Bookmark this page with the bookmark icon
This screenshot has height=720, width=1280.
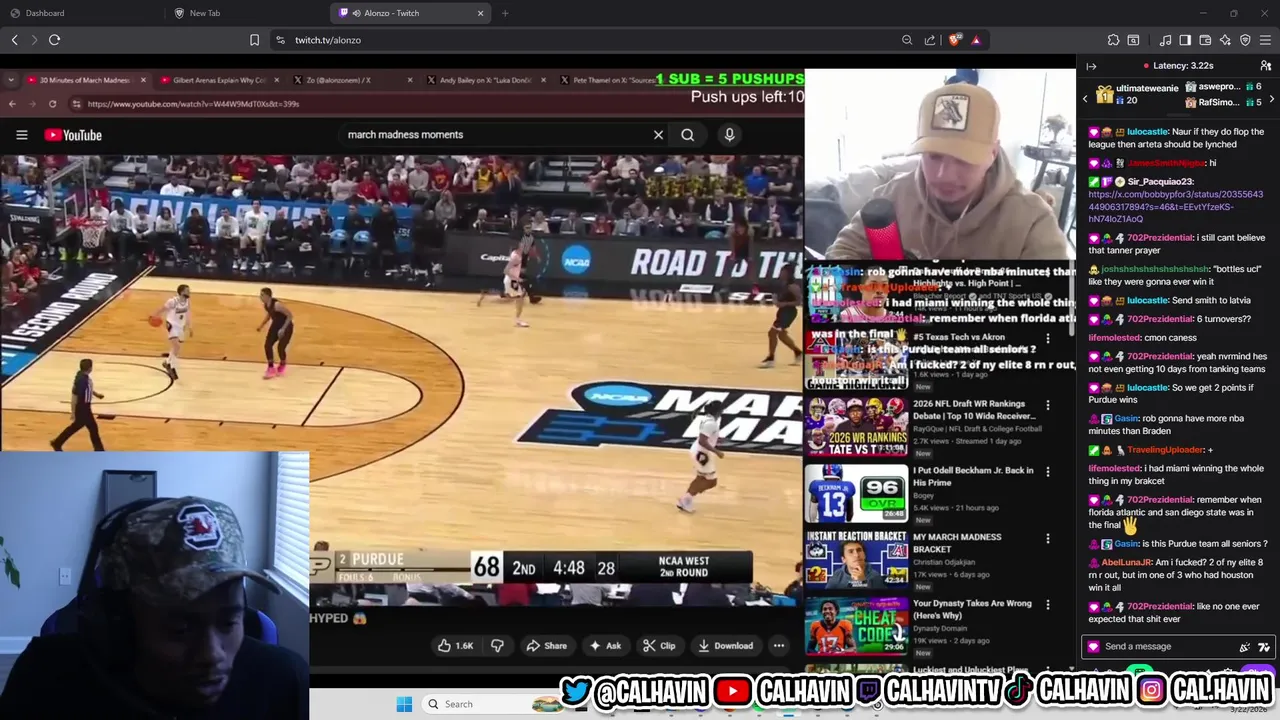(x=254, y=40)
